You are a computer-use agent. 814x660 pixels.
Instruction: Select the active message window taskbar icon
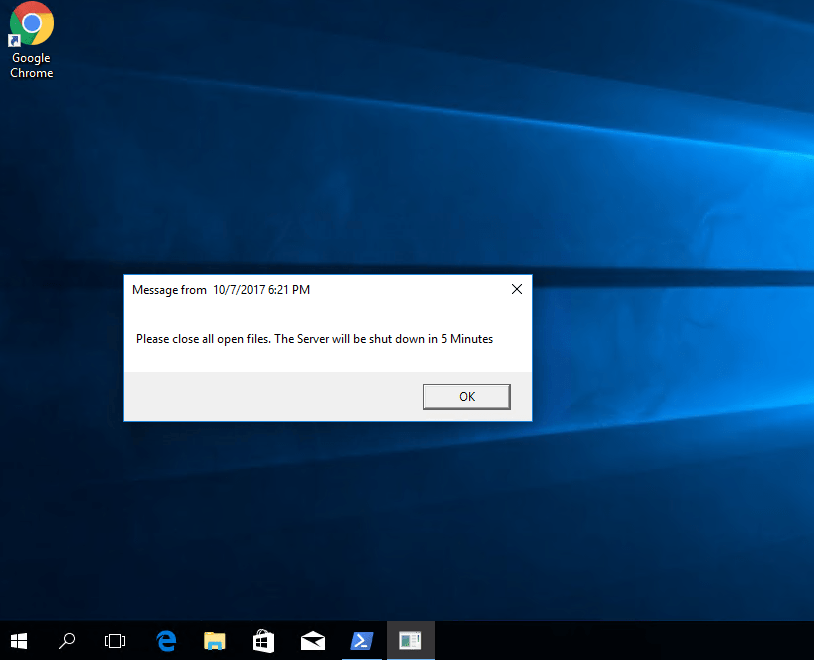(x=410, y=640)
